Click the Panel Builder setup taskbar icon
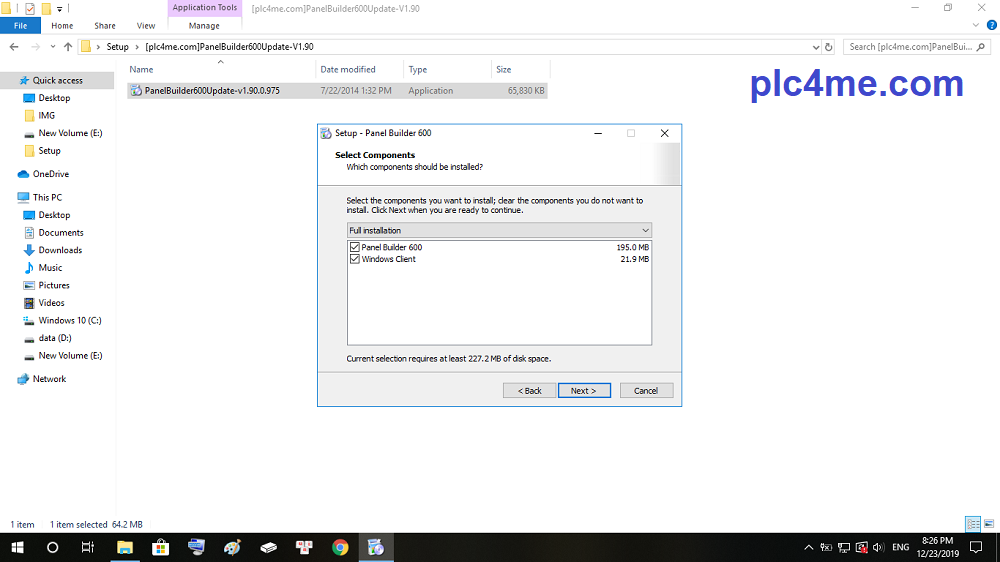The width and height of the screenshot is (1000, 562). click(x=376, y=547)
